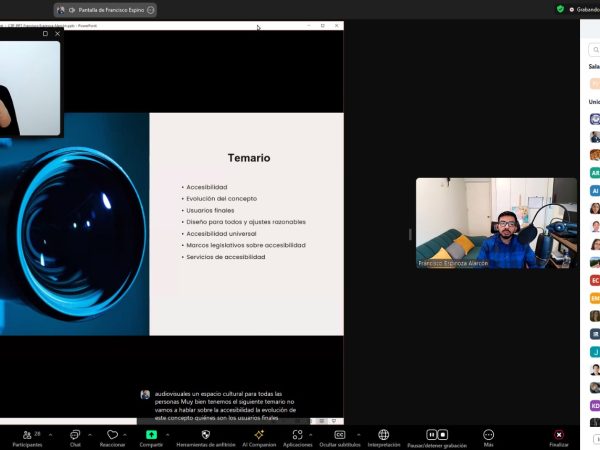Open Interpretación globe icon
The width and height of the screenshot is (600, 450).
pyautogui.click(x=383, y=435)
